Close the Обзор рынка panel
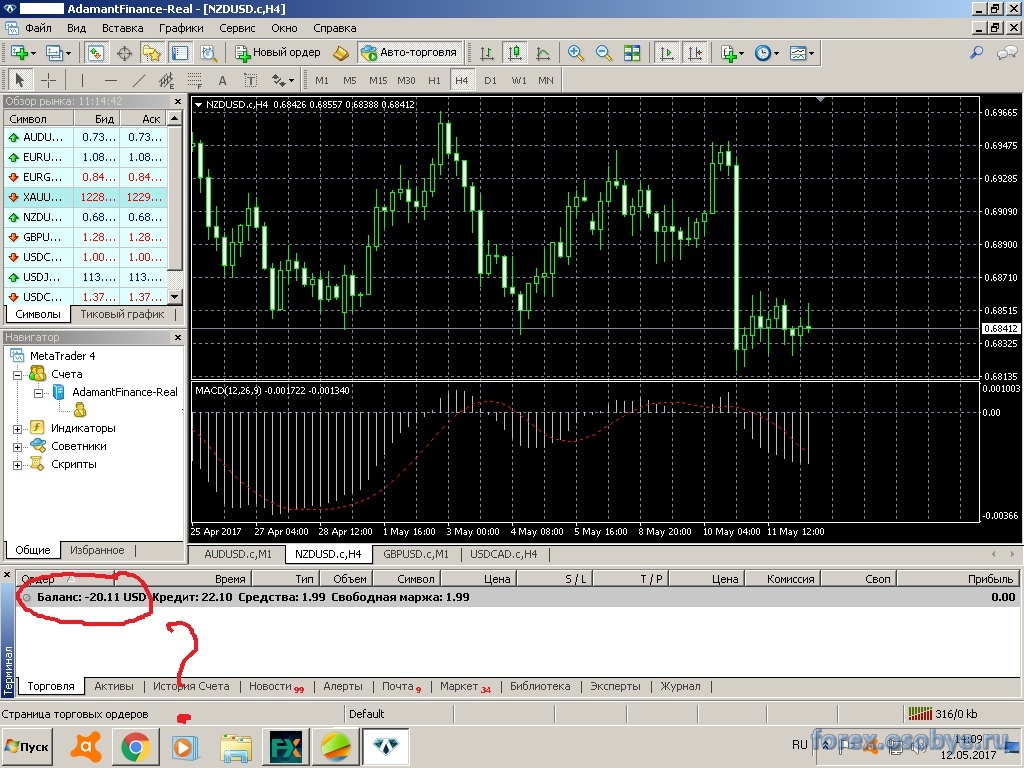 [178, 101]
